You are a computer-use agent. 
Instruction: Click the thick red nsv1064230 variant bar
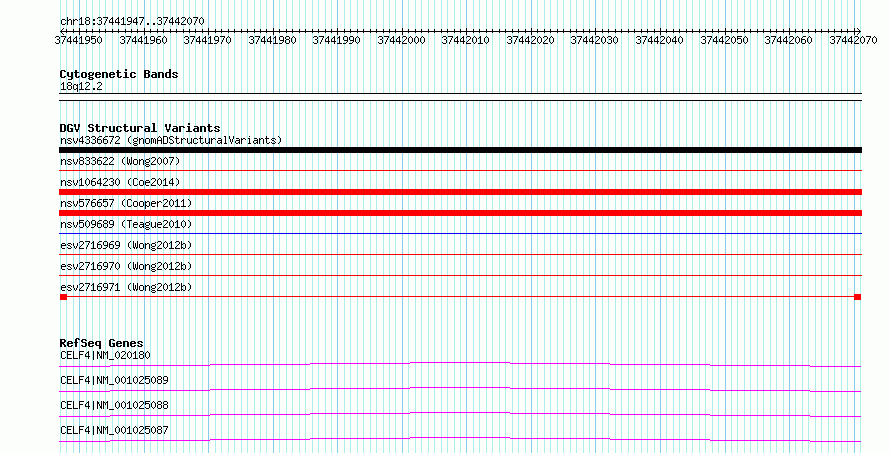460,192
